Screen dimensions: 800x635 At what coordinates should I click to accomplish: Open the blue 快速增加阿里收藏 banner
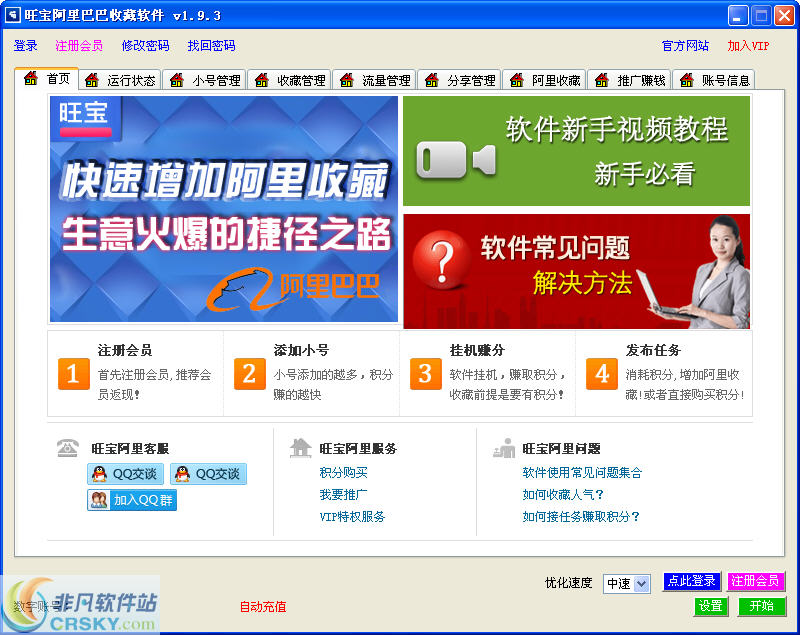(x=223, y=209)
